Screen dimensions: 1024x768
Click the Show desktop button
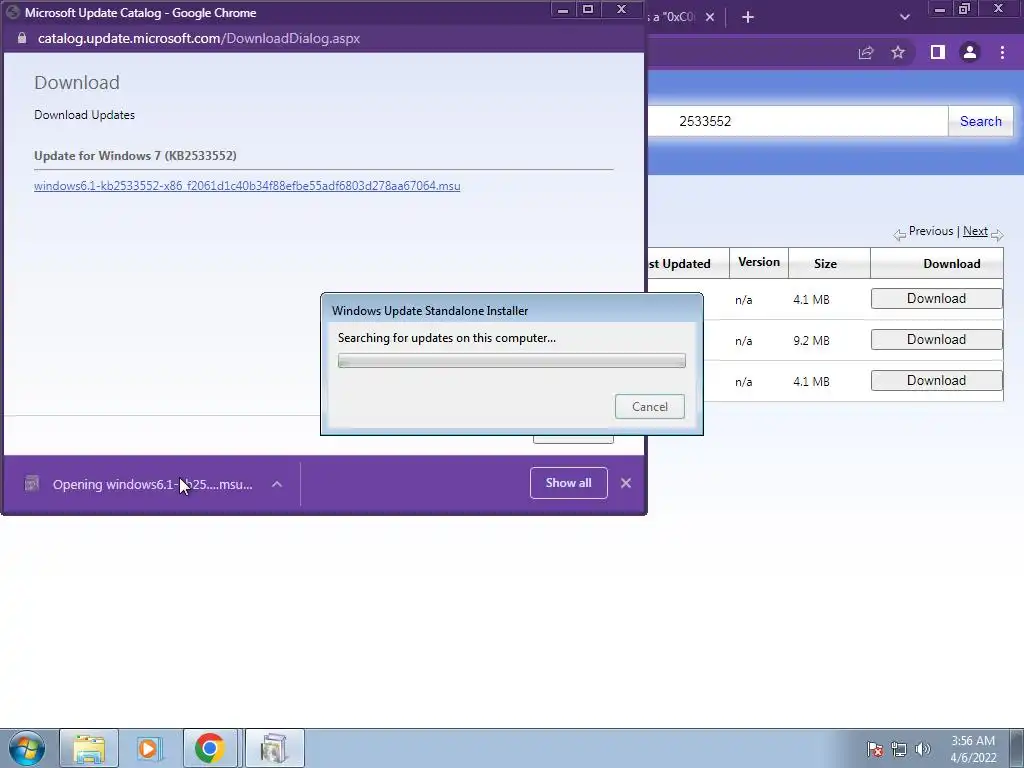(x=1017, y=748)
